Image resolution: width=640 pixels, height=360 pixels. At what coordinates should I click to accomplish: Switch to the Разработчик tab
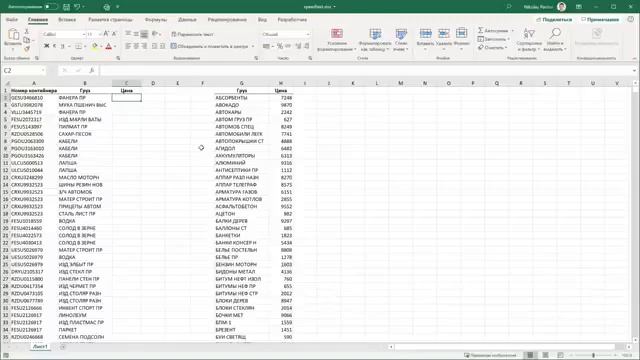(292, 20)
